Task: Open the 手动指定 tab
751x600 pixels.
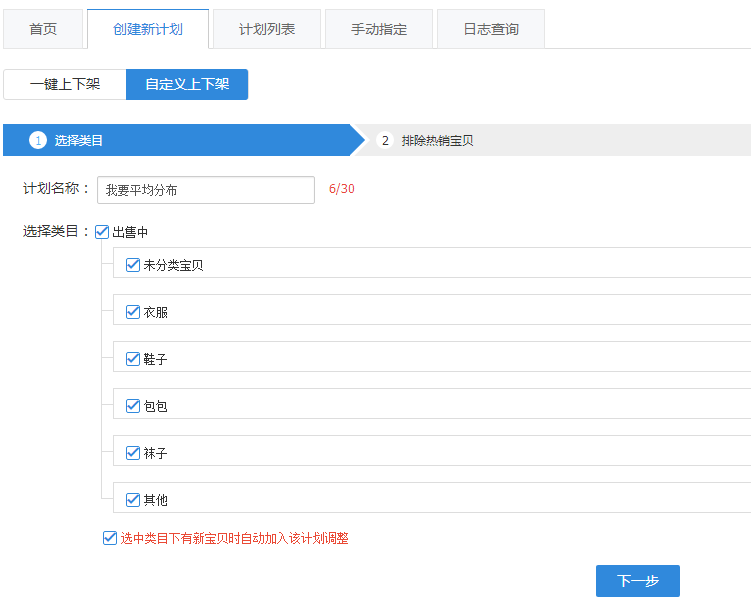Action: click(379, 29)
